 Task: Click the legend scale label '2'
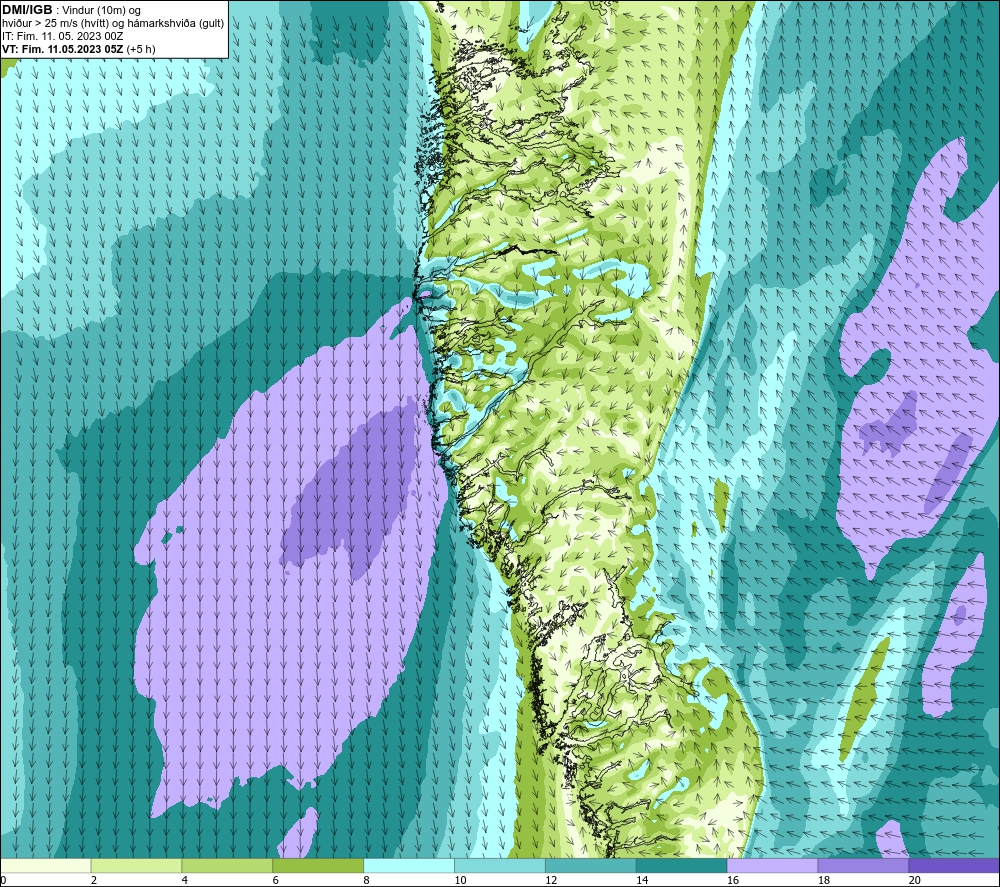click(x=94, y=880)
